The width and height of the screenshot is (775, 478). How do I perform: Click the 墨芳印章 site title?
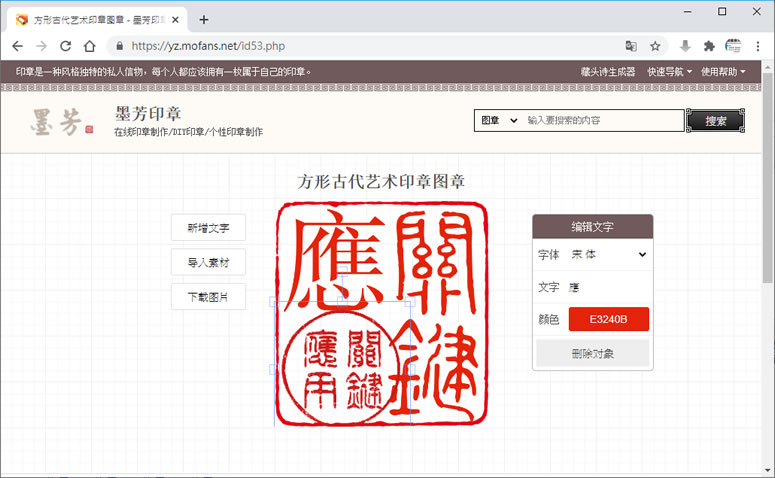148,113
